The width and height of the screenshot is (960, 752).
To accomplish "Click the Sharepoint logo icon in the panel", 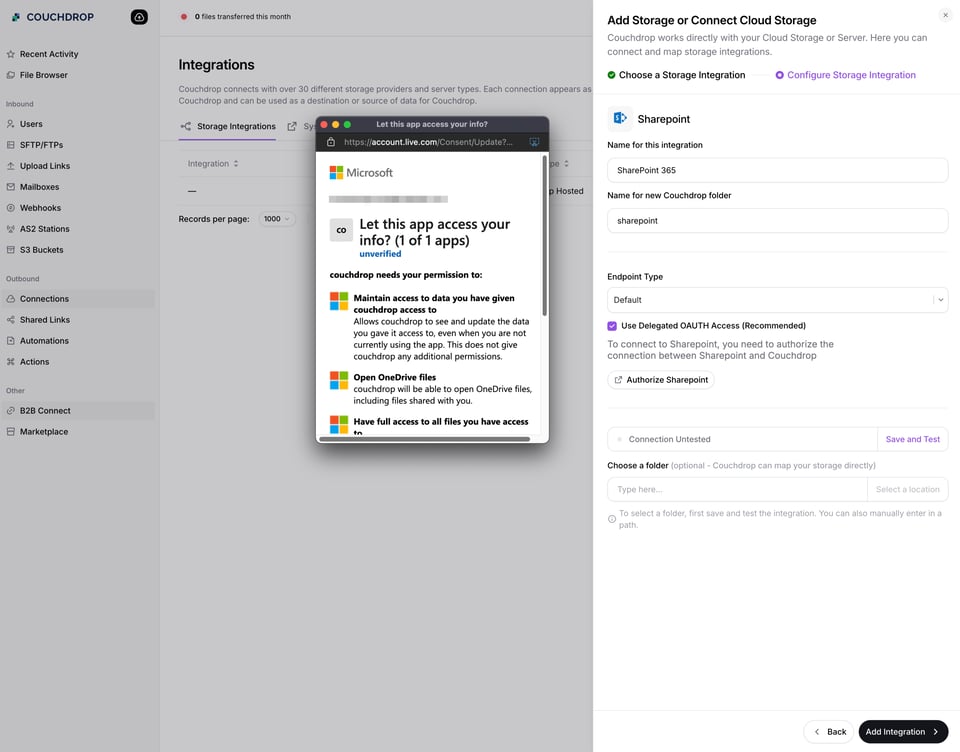I will [620, 118].
